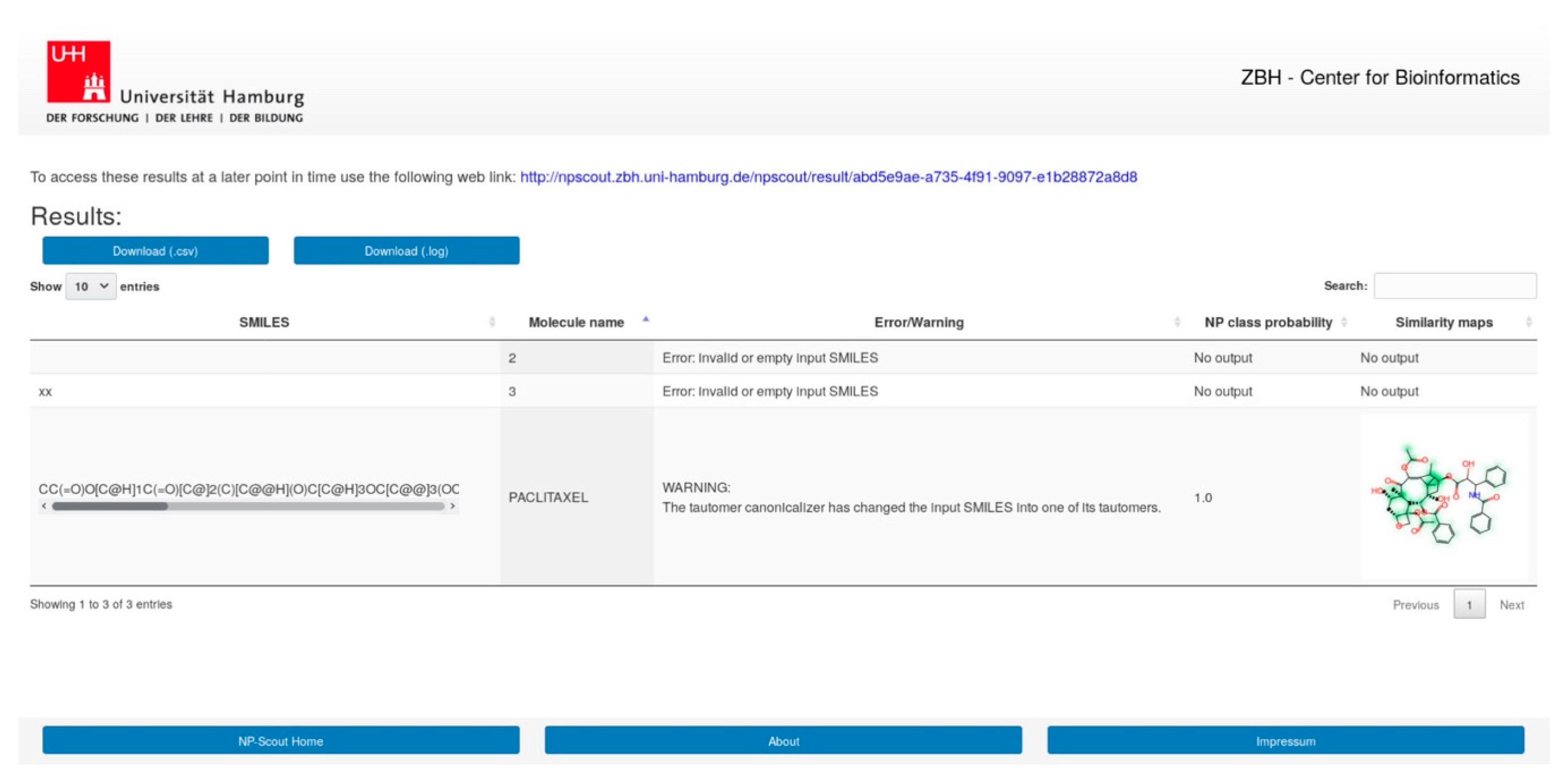The height and width of the screenshot is (780, 1568).
Task: Click SMILES scrollbar right arrow
Action: 452,506
